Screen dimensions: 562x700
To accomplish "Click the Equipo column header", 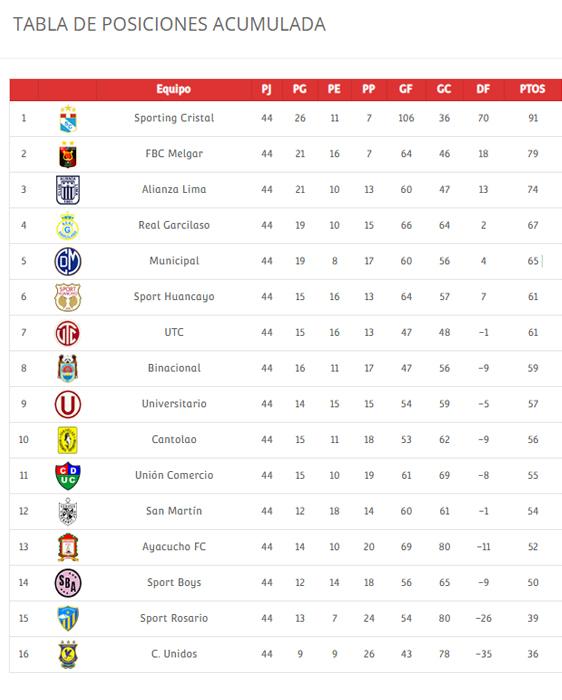I will point(174,89).
